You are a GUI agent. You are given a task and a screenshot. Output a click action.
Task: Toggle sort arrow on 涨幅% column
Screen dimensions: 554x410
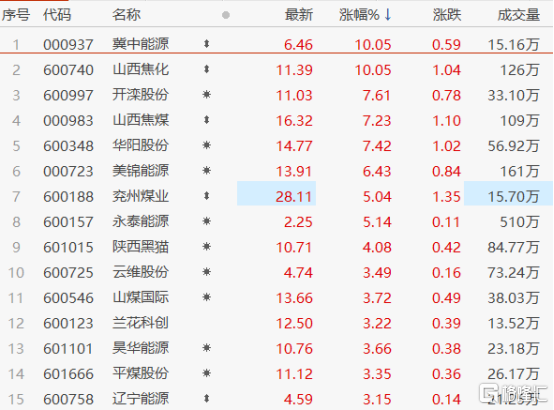(x=388, y=15)
